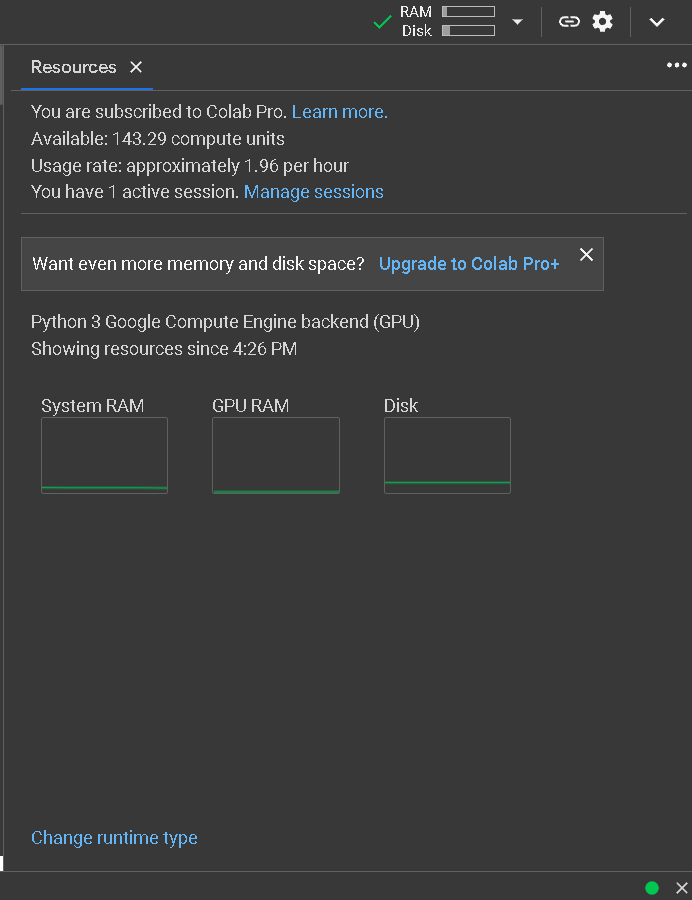Click the Manage sessions link
The height and width of the screenshot is (900, 692).
[x=314, y=191]
